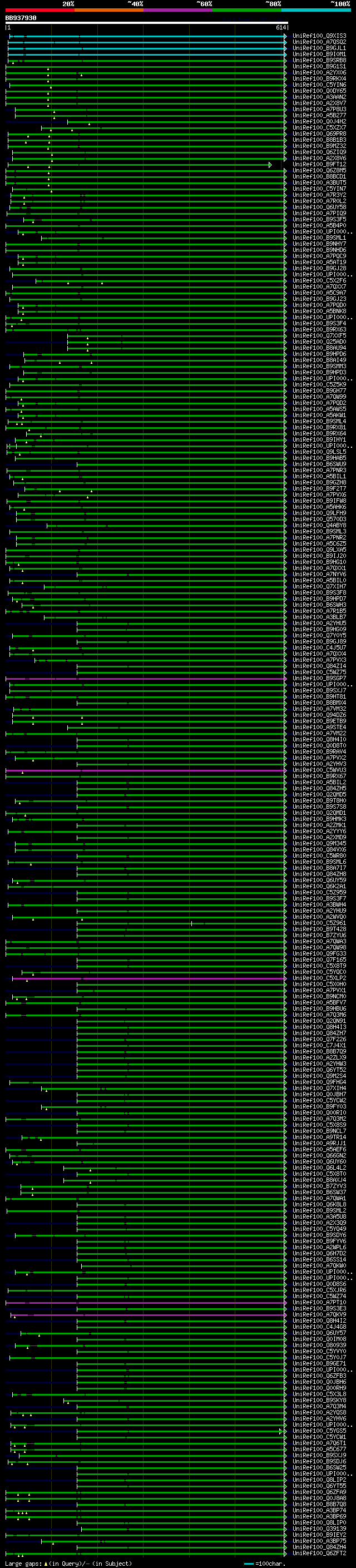Select hit UniRef100_A5BIL2
Image resolution: width=356 pixels, height=1568 pixels.
click(x=319, y=782)
